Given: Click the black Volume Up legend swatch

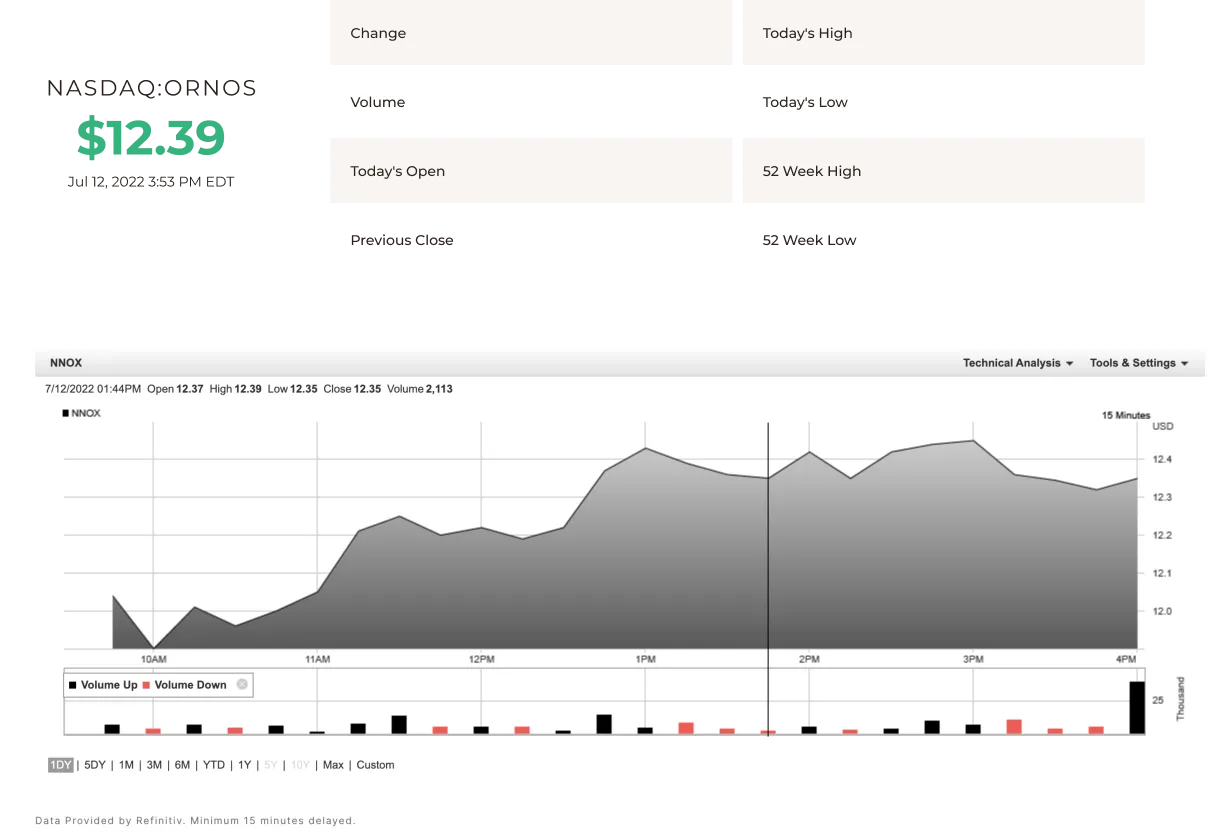Looking at the screenshot, I should pyautogui.click(x=72, y=685).
